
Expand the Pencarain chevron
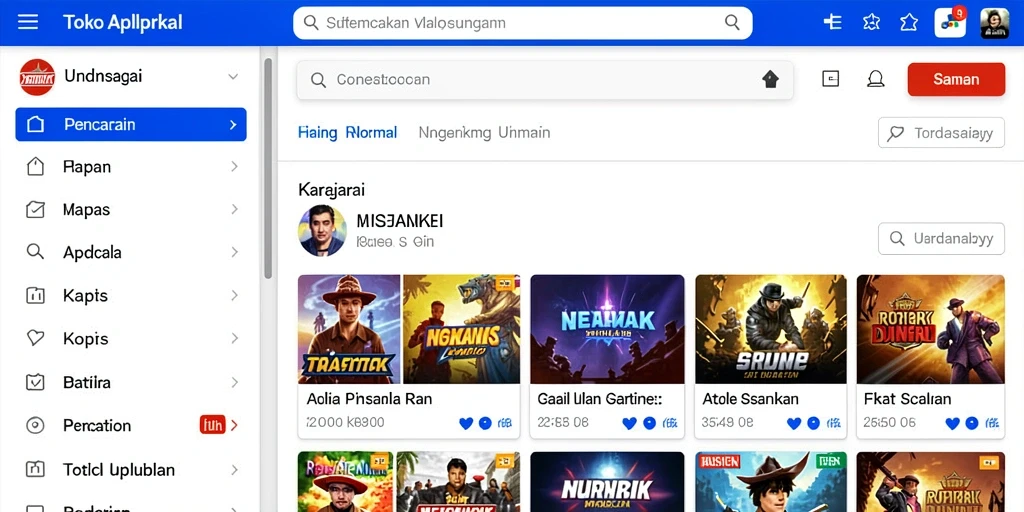[233, 125]
